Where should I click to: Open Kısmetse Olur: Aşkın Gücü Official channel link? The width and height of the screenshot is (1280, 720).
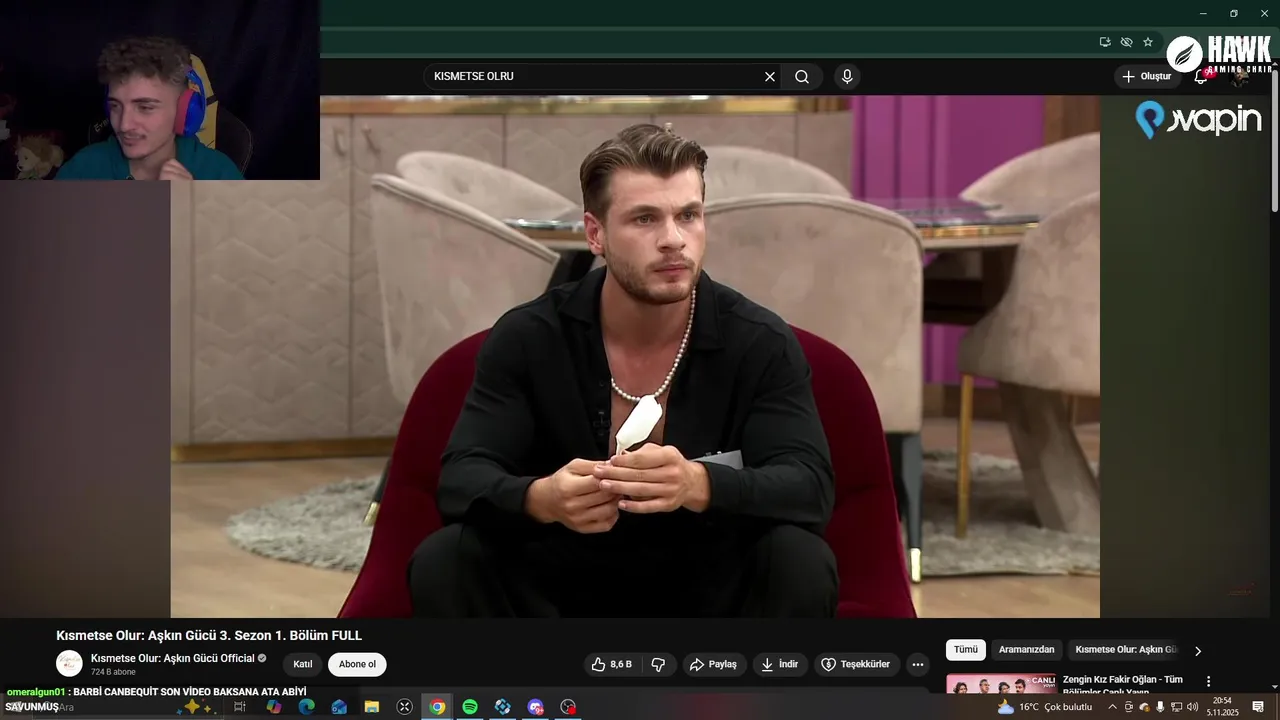tap(173, 658)
